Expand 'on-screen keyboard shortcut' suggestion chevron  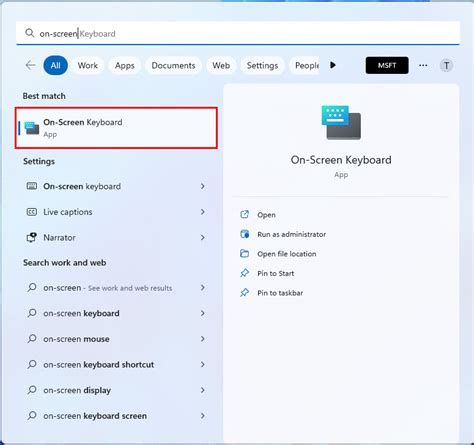click(x=203, y=364)
